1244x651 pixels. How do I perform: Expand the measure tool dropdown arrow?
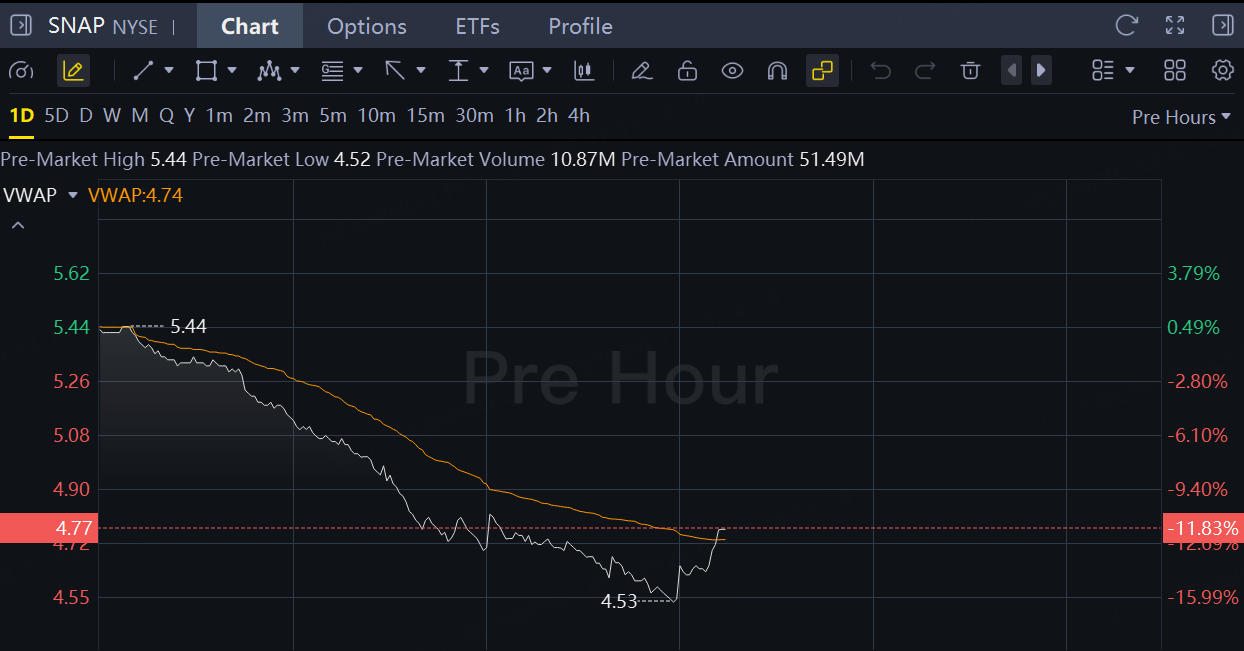[x=484, y=70]
